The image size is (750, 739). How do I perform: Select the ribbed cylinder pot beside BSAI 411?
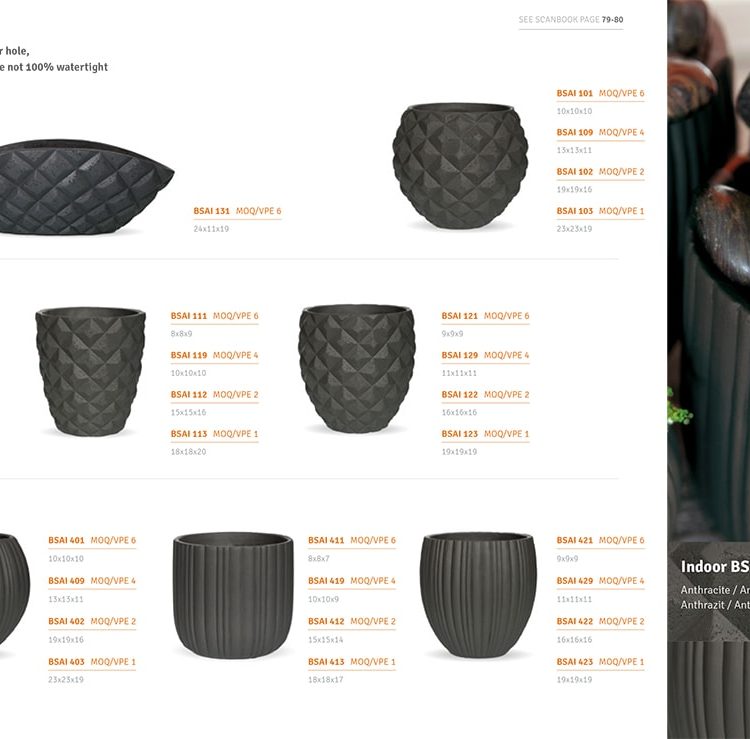tap(232, 596)
